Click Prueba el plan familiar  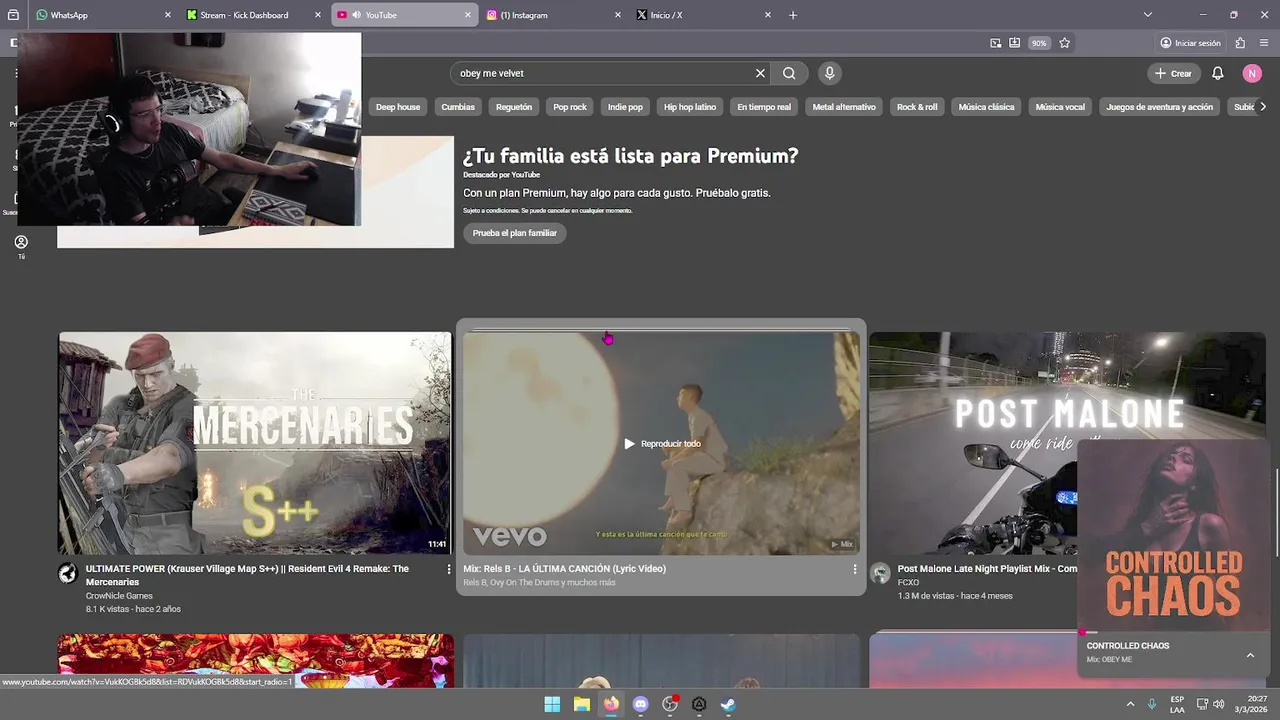(x=515, y=233)
